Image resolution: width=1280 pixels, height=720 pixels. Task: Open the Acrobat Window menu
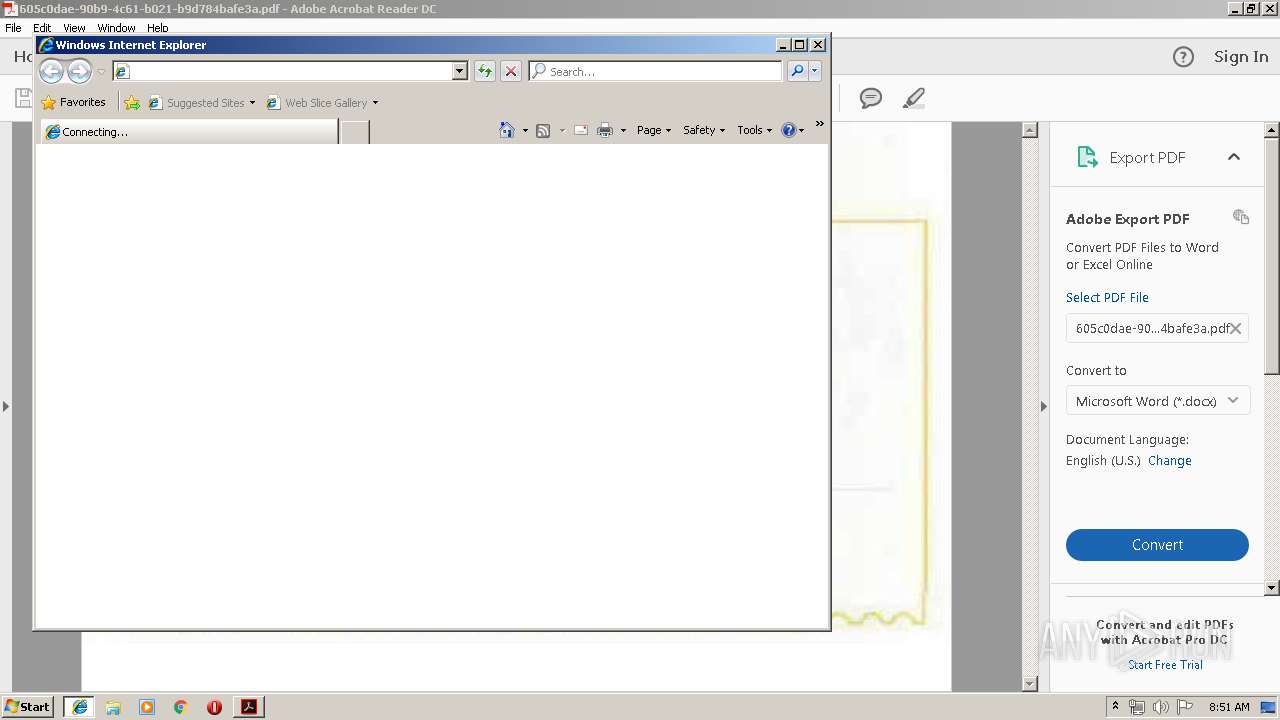(x=116, y=28)
